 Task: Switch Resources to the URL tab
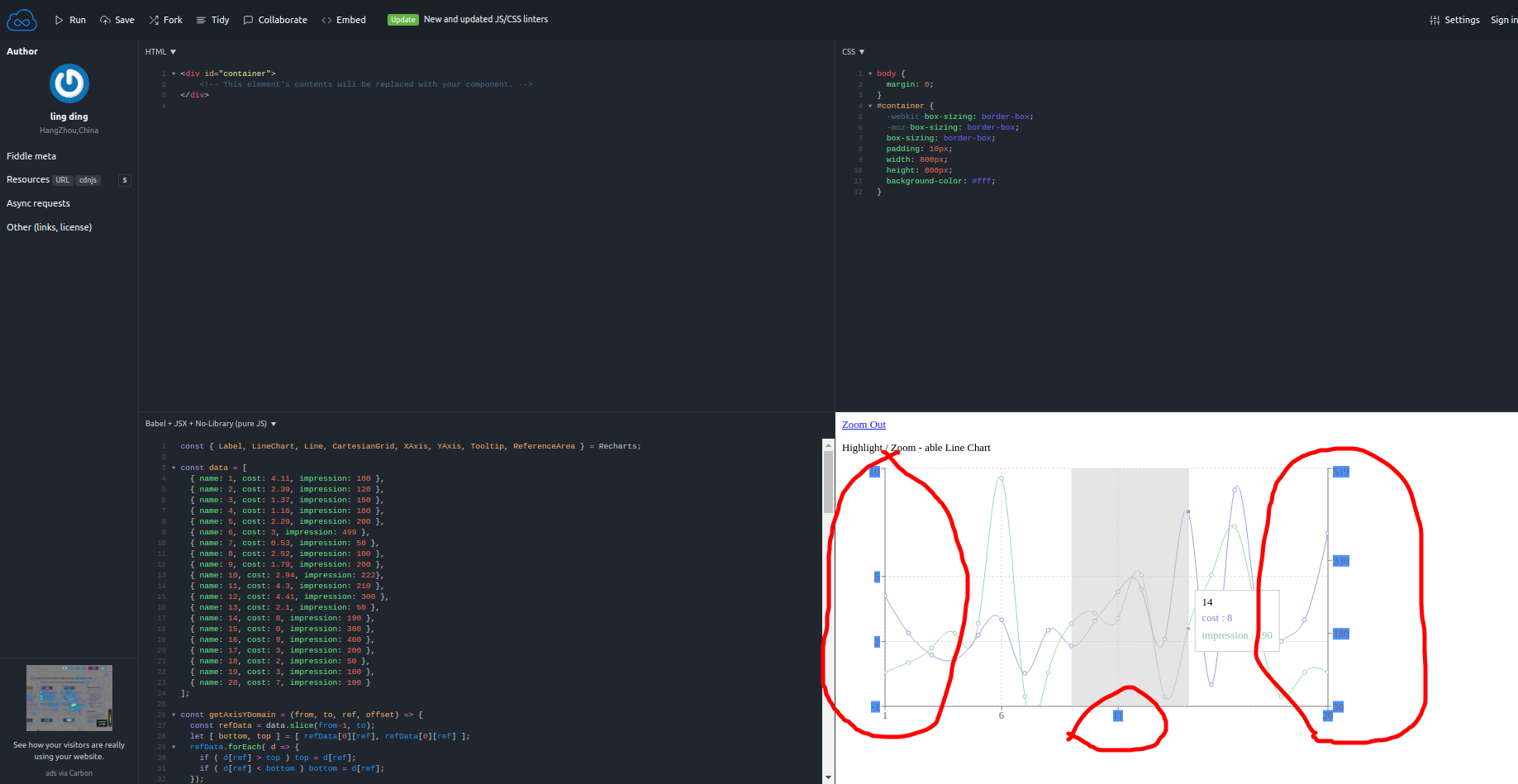pos(62,179)
